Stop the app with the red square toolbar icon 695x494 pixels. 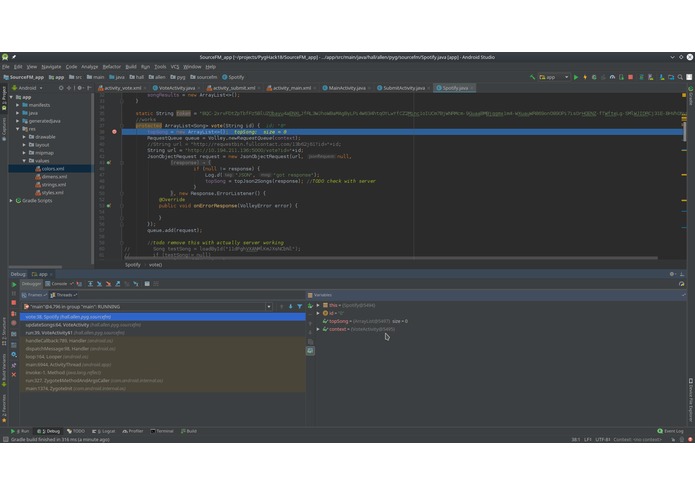point(630,77)
